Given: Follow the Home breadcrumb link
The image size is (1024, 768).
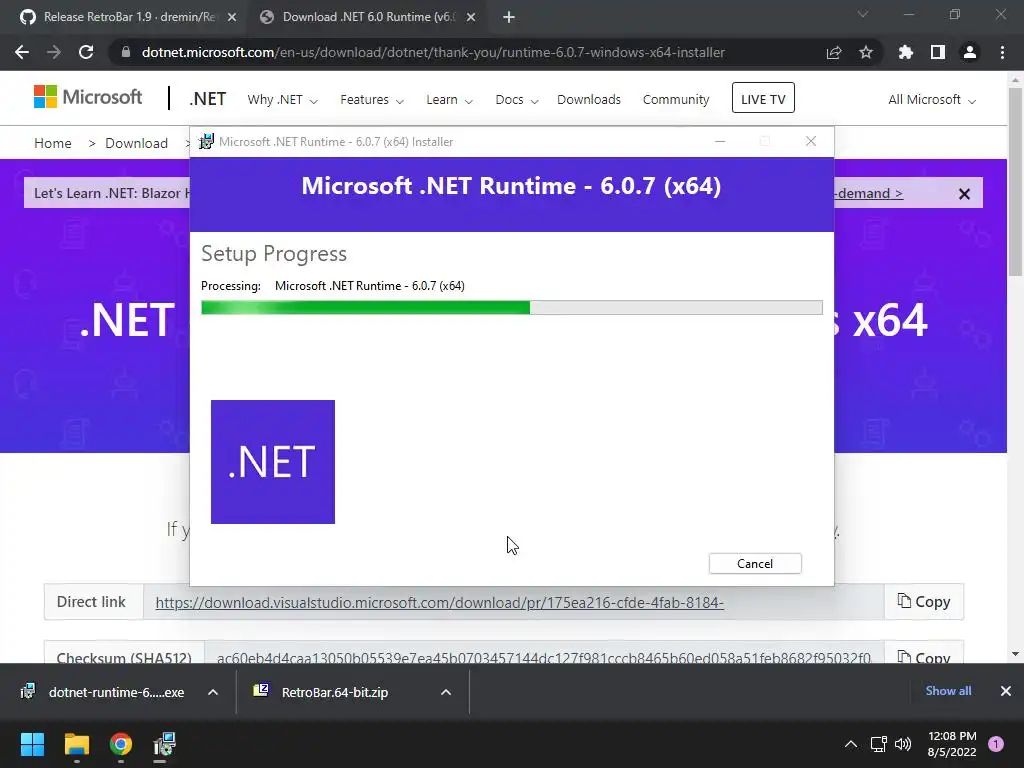Looking at the screenshot, I should (53, 143).
